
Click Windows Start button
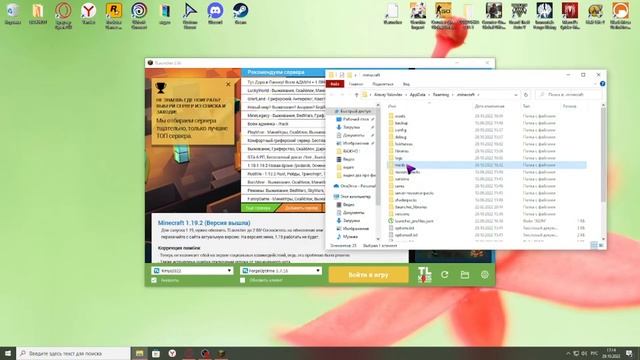(8, 353)
